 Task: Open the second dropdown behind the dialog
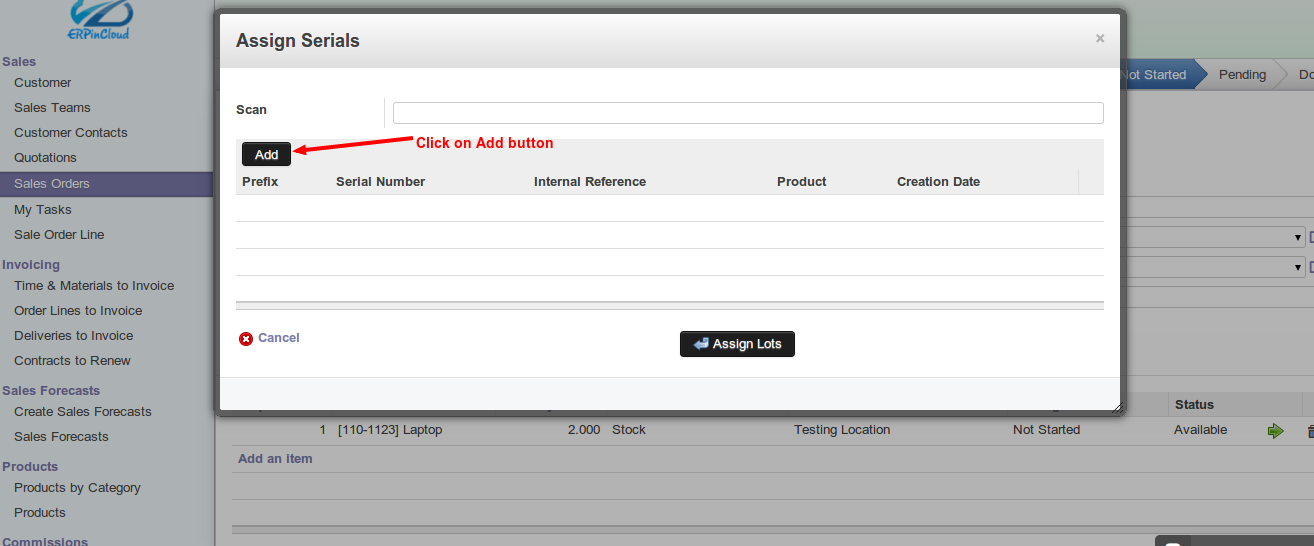click(x=1215, y=267)
